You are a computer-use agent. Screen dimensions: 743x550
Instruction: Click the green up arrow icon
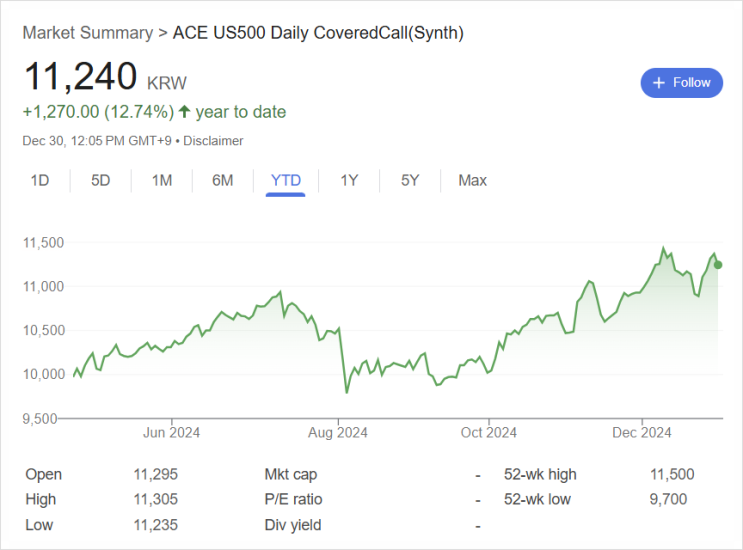[x=184, y=112]
